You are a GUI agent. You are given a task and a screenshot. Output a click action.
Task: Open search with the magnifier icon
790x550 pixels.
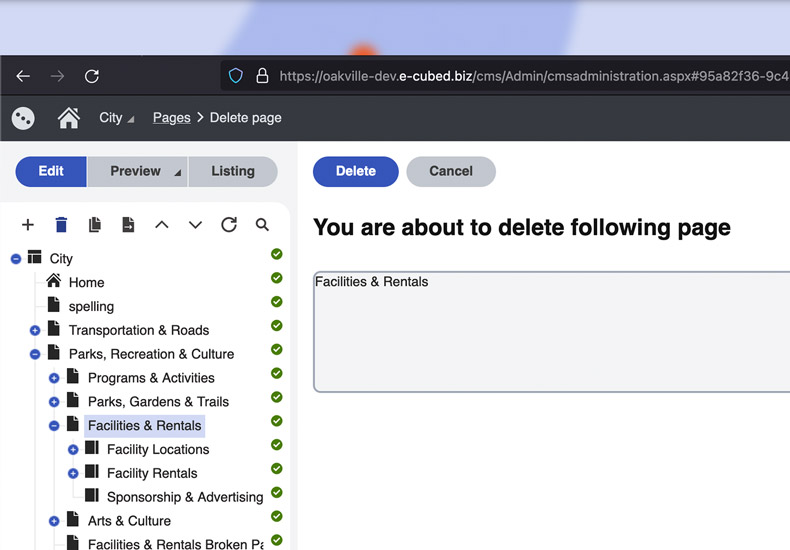pos(262,225)
